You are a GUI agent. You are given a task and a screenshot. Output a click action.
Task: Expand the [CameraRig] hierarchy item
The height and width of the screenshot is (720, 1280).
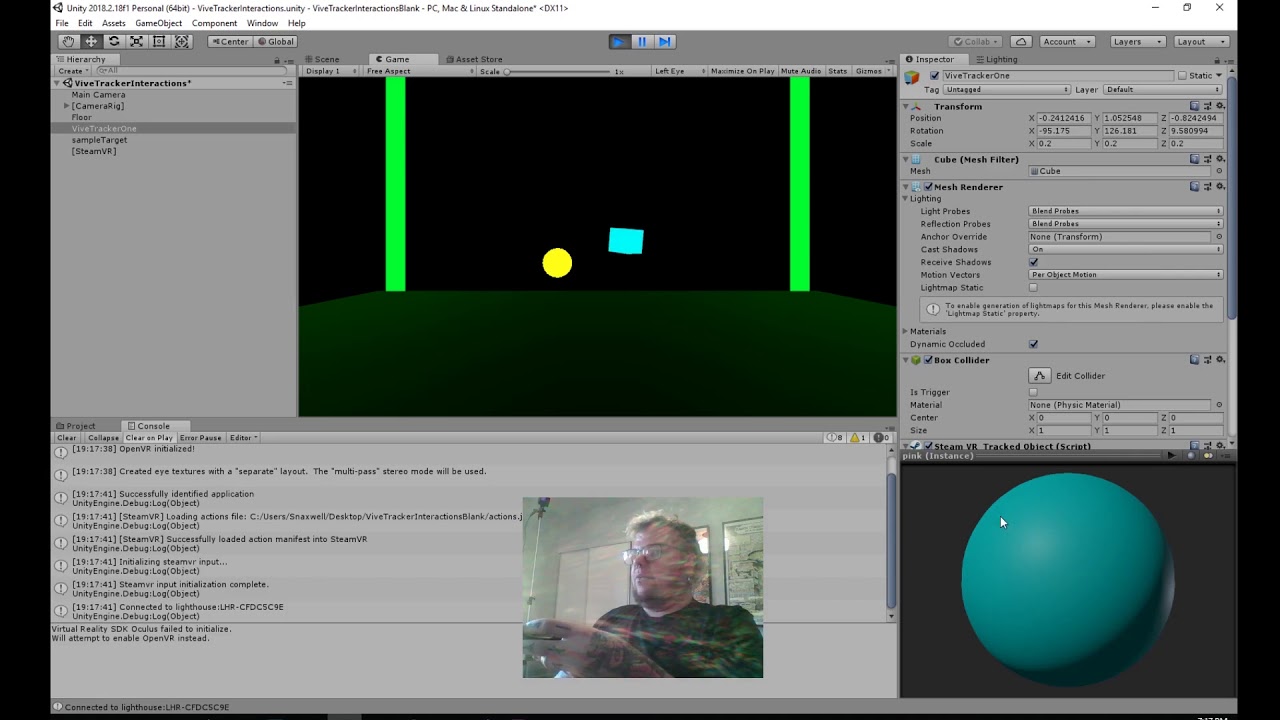click(x=67, y=106)
